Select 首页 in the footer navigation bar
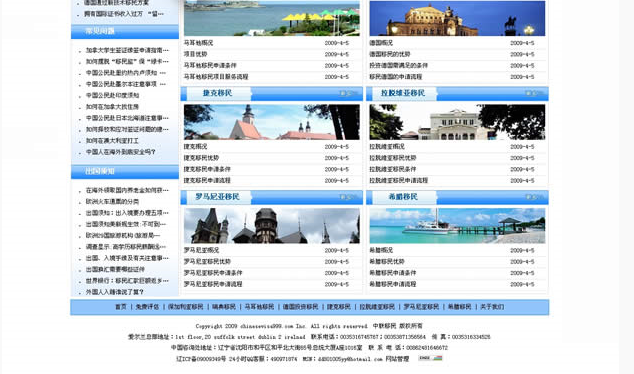Image resolution: width=634 pixels, height=374 pixels. tap(121, 307)
